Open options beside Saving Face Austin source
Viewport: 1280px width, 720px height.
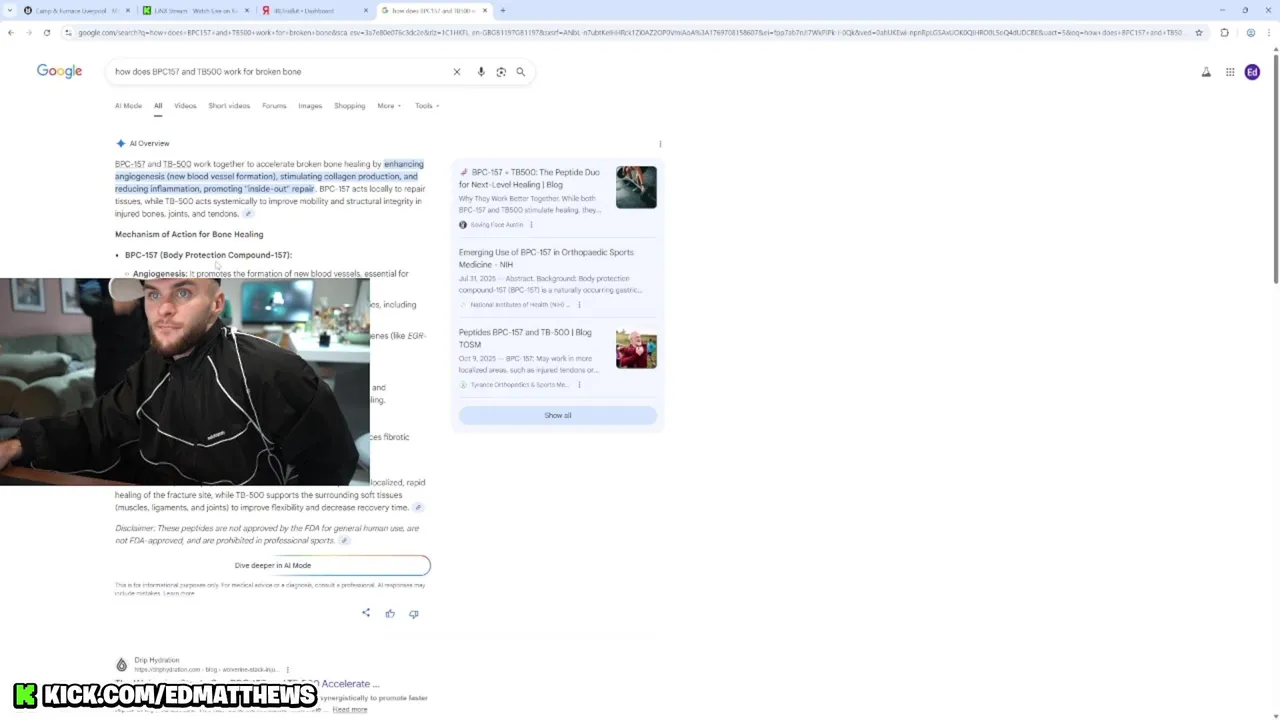coord(531,225)
